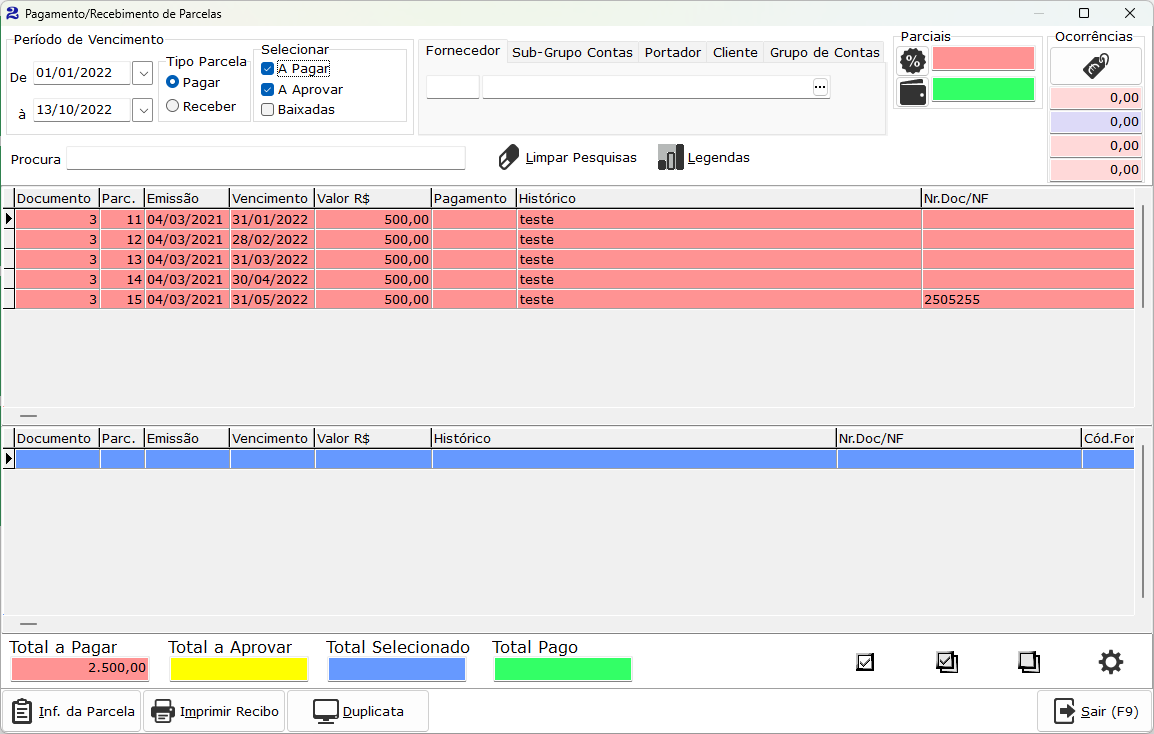
Task: Select row with due date 30/04/2022
Action: 574,279
